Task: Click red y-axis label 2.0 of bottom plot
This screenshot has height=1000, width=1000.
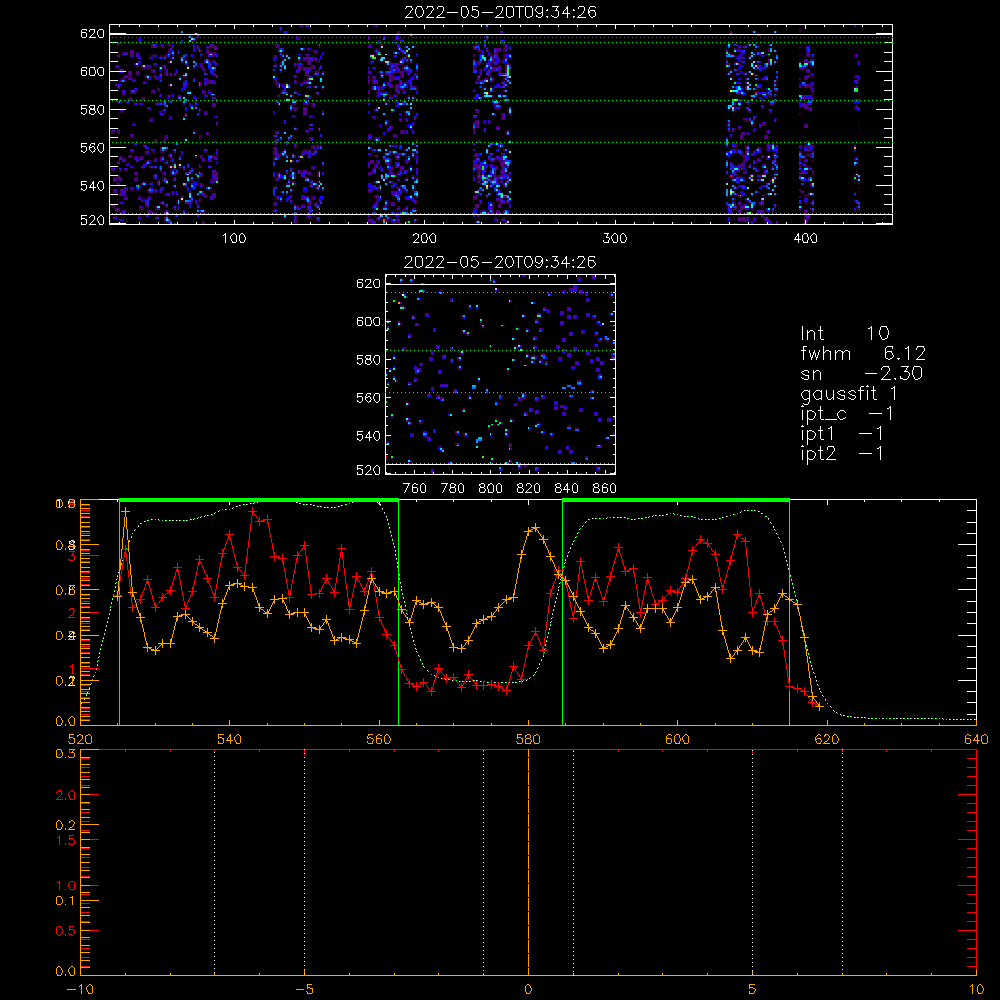Action: click(x=66, y=795)
